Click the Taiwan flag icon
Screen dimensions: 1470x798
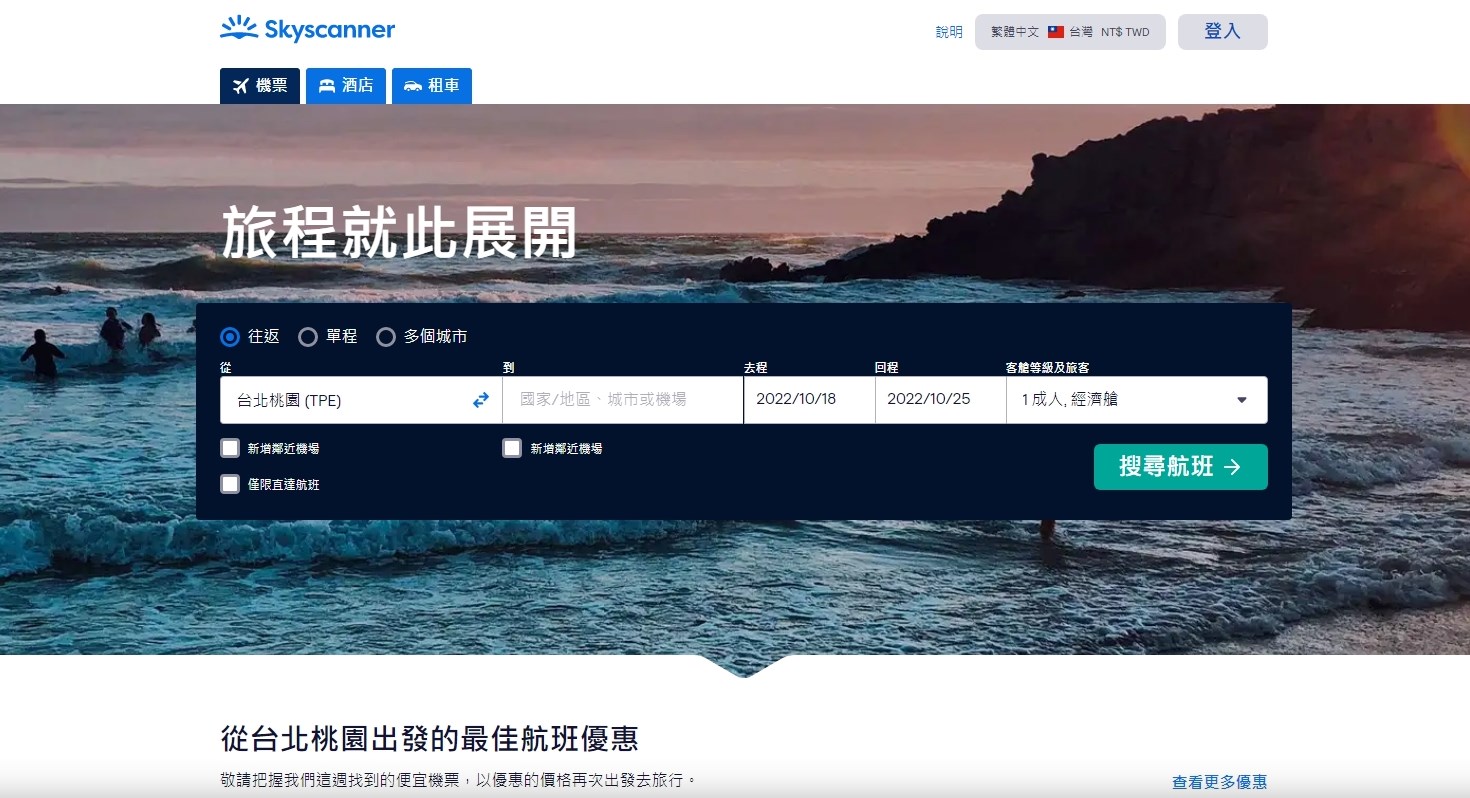tap(1056, 32)
